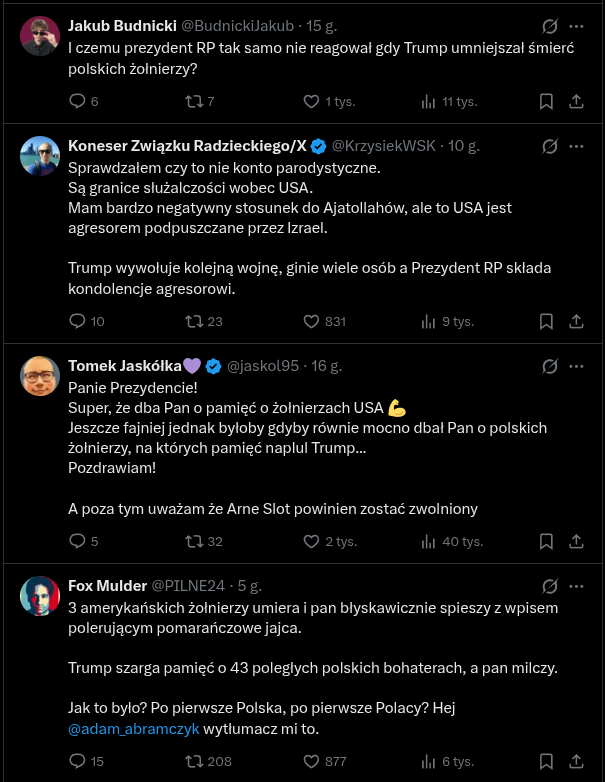Share Koneser Związku Radzieckiego's post

point(576,321)
